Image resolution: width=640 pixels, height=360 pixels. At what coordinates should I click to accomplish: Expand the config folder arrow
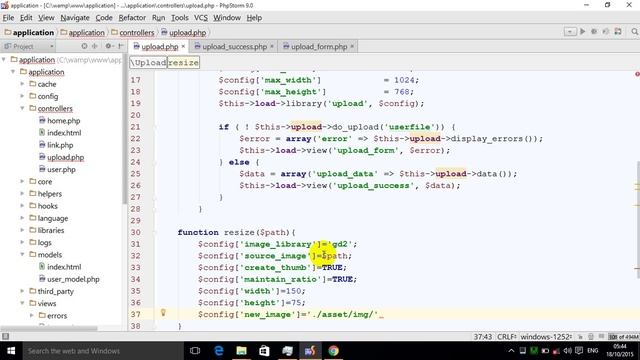(22, 96)
